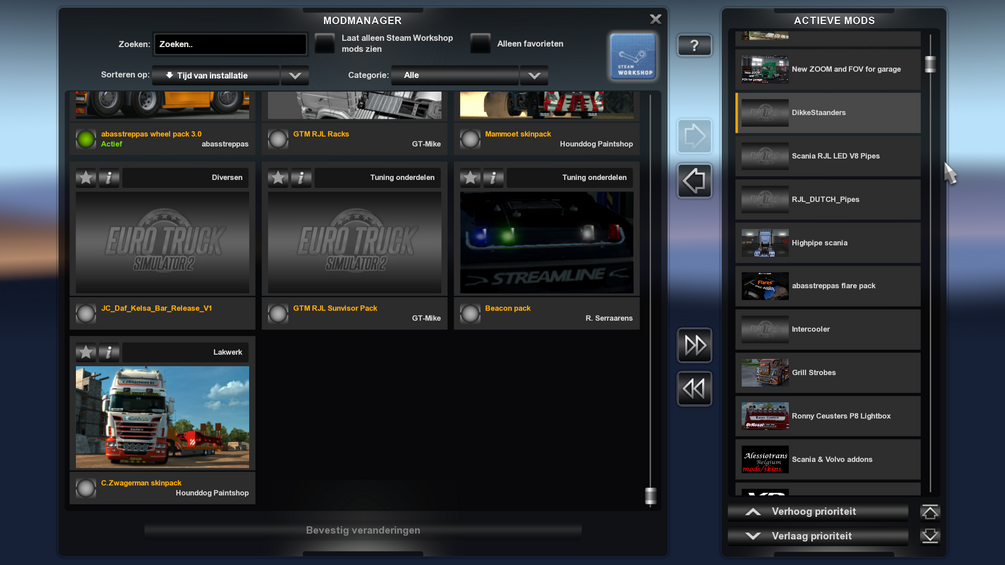Enable Alleen favorieten checkbox
This screenshot has width=1005, height=565.
[481, 44]
